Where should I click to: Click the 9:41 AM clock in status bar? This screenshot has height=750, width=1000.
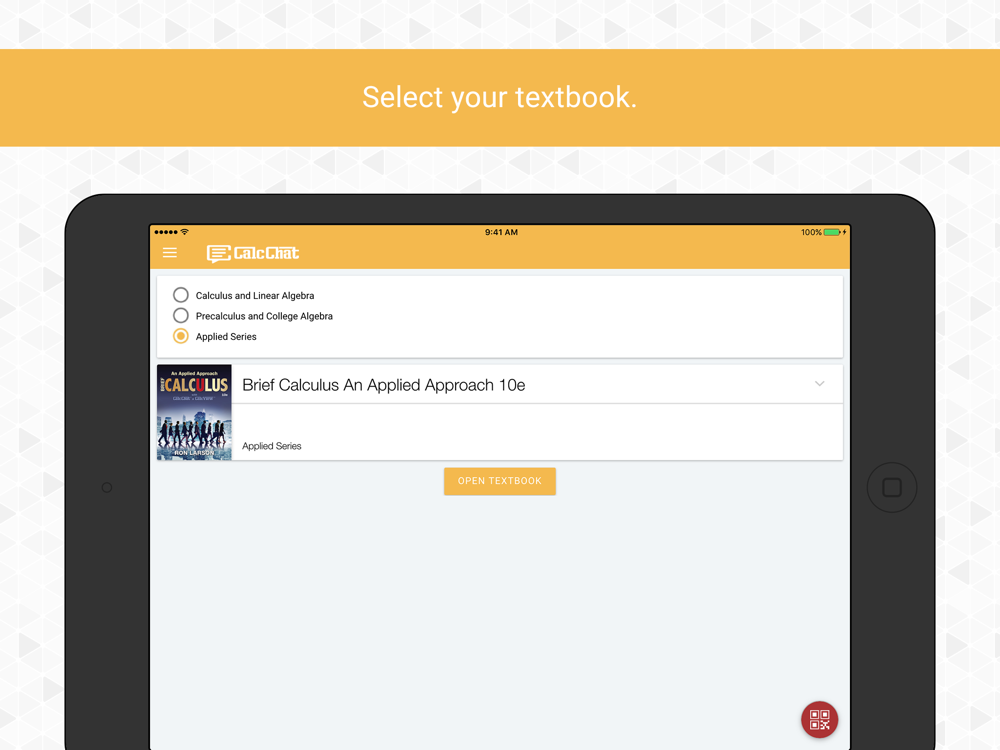(501, 232)
